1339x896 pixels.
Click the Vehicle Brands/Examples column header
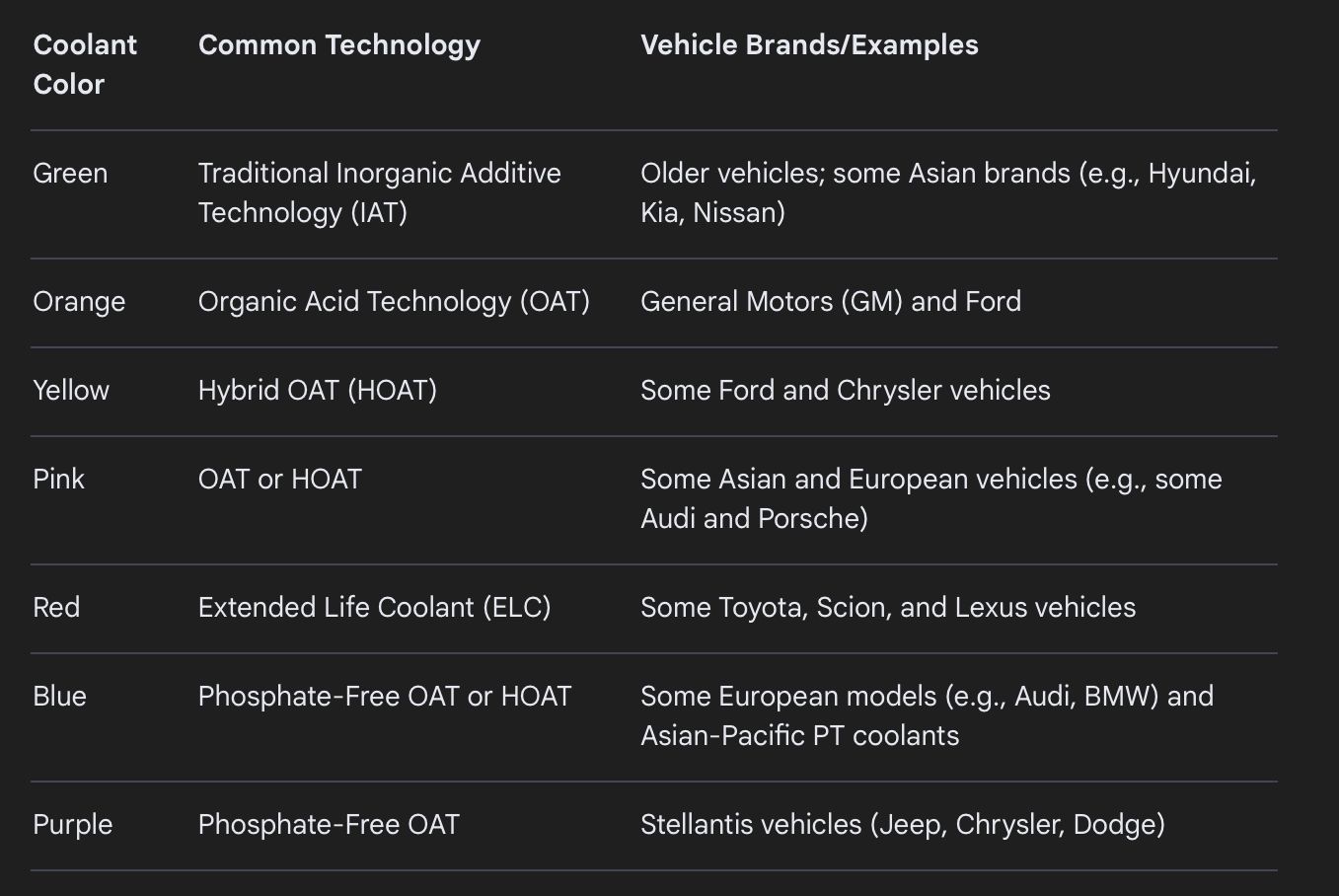coord(809,44)
